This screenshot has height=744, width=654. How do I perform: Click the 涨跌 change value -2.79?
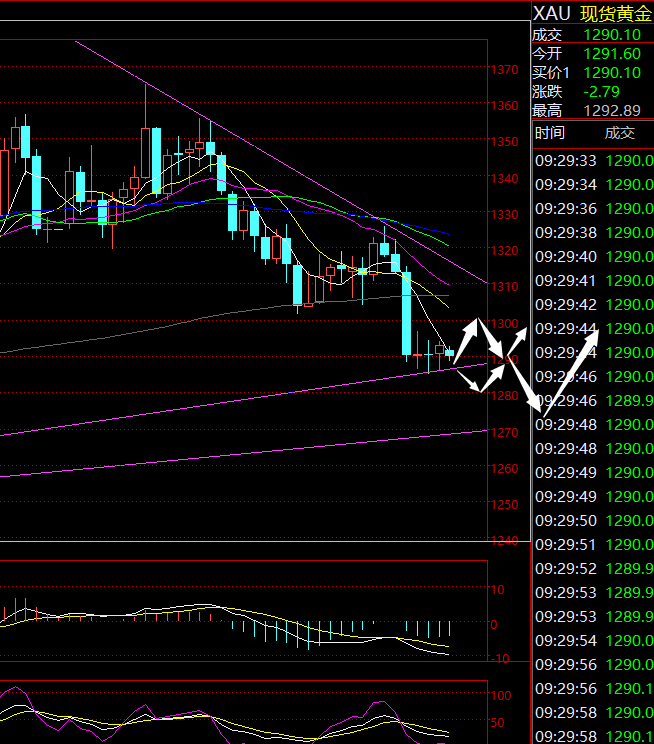click(601, 92)
